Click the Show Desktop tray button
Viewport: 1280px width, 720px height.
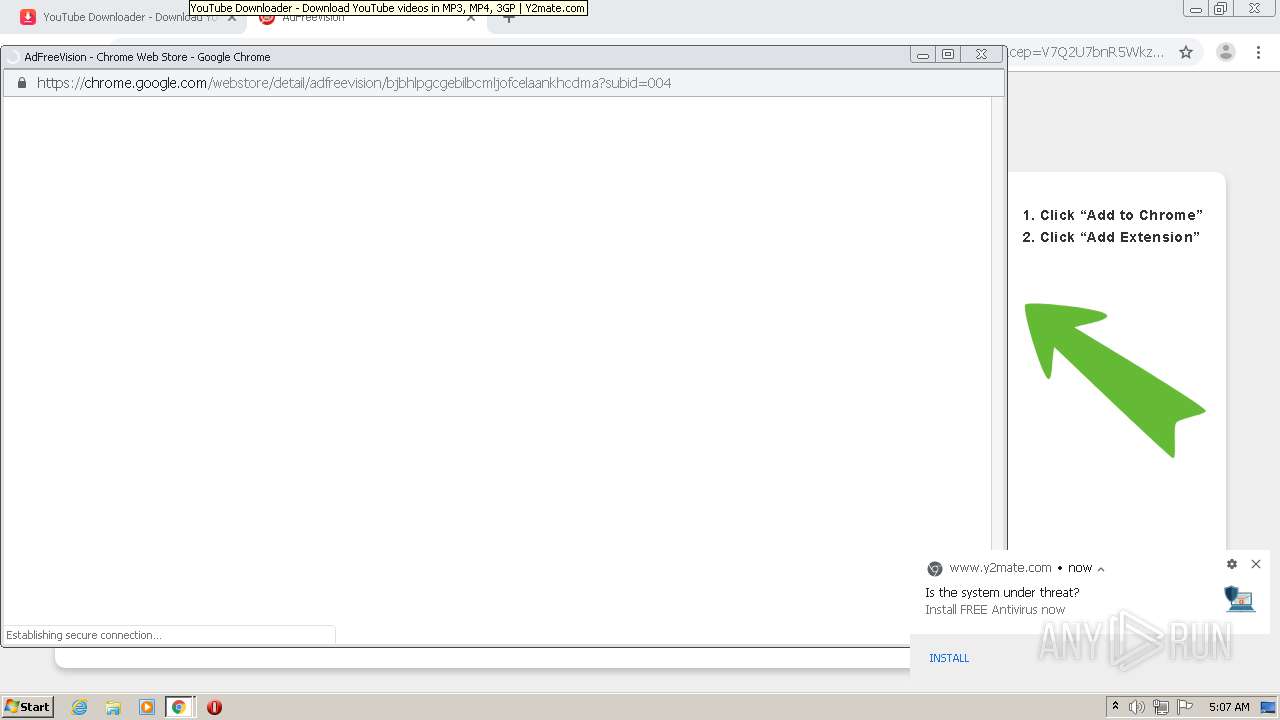(1268, 707)
